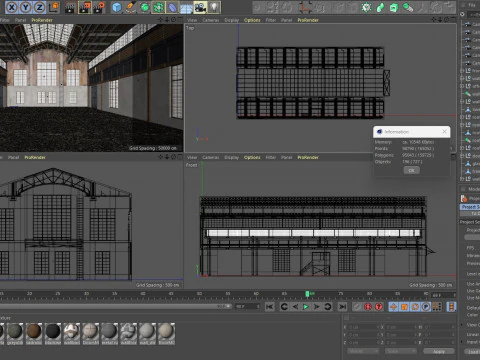Open Cameras menu in Top viewport
Viewport: 480px width, 360px height.
coord(211,20)
